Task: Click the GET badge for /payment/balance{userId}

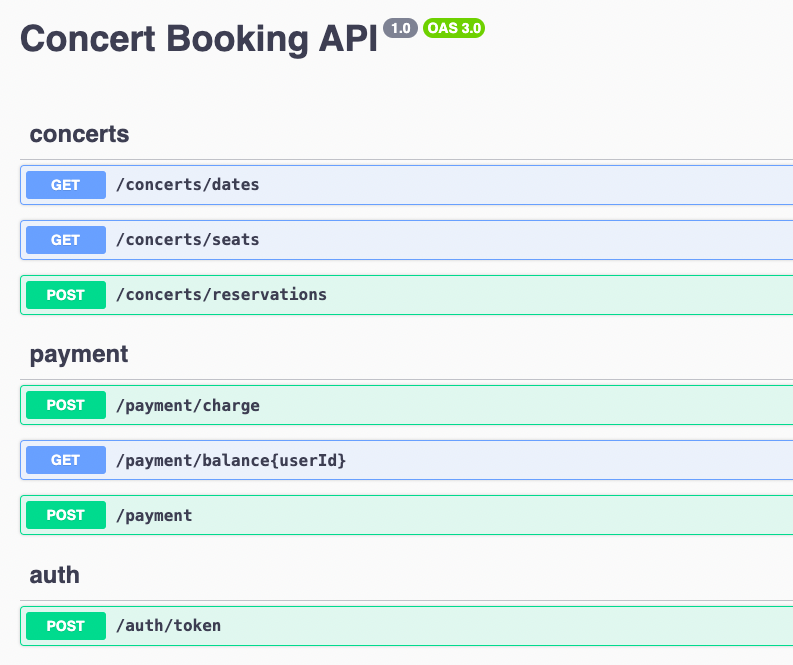Action: tap(65, 460)
